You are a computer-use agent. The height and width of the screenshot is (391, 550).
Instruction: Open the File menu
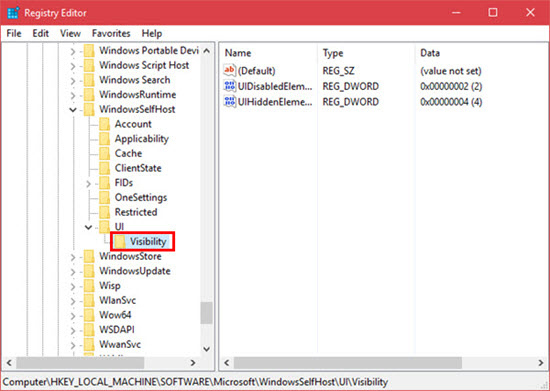tap(14, 33)
